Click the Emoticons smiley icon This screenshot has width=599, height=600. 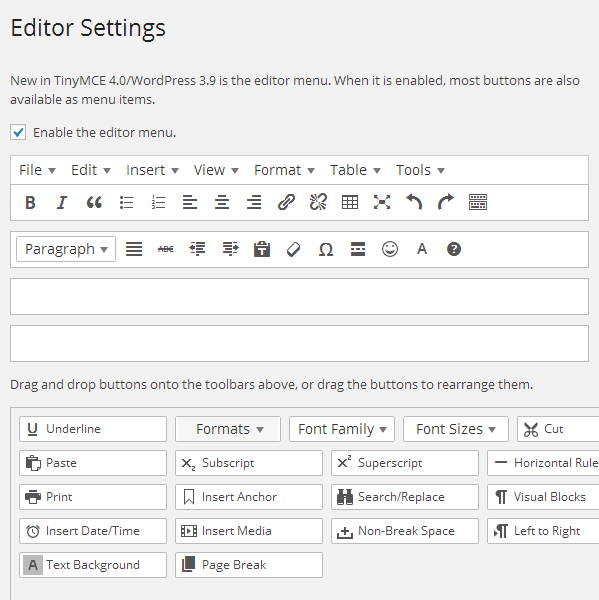pos(390,249)
